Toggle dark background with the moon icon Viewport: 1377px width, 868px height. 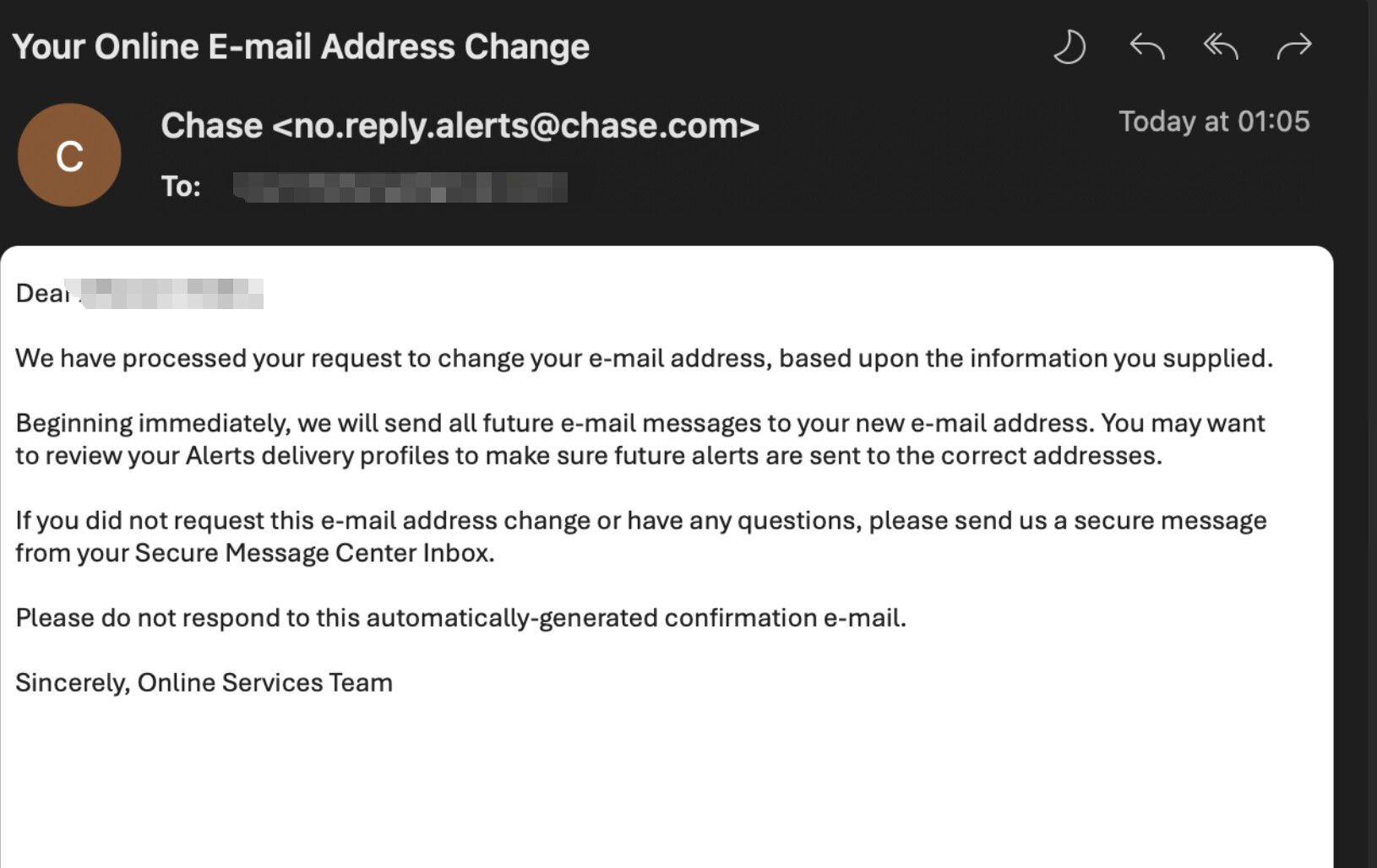click(x=1069, y=46)
